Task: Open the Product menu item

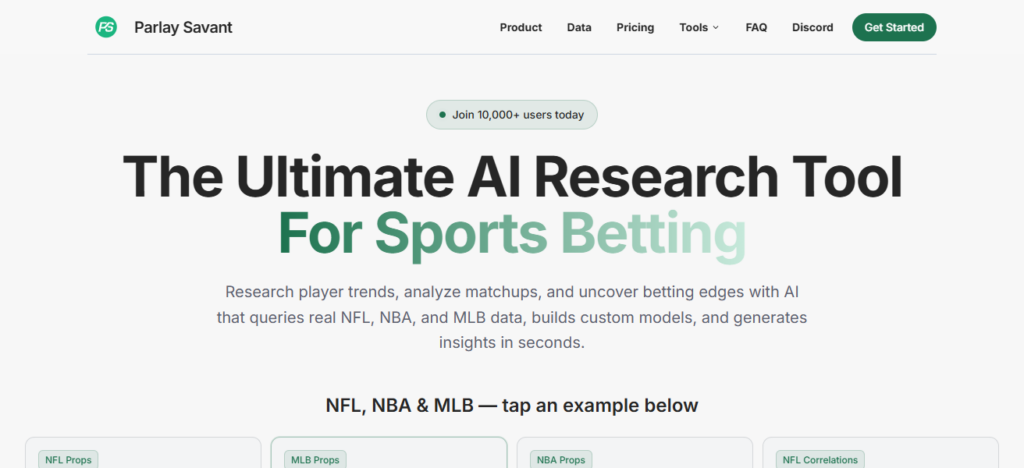Action: 520,27
